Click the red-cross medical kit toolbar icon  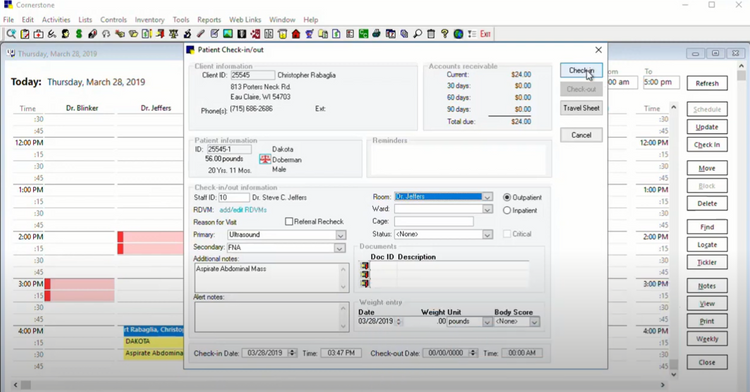tap(38, 34)
